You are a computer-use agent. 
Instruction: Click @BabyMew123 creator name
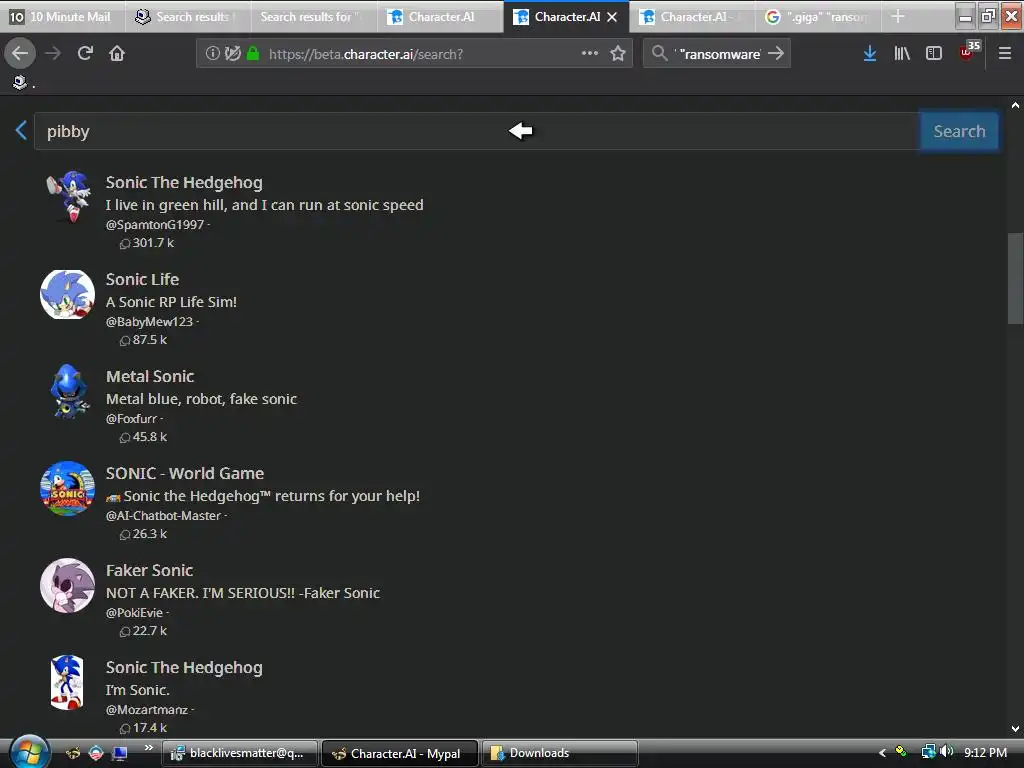(x=150, y=321)
